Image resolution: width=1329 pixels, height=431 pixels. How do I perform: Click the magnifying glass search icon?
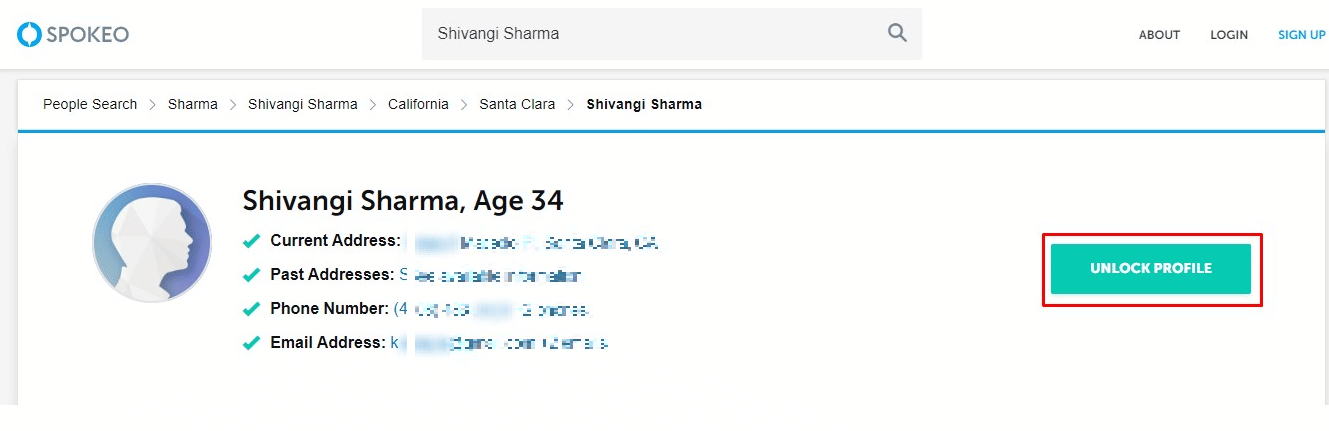(897, 33)
